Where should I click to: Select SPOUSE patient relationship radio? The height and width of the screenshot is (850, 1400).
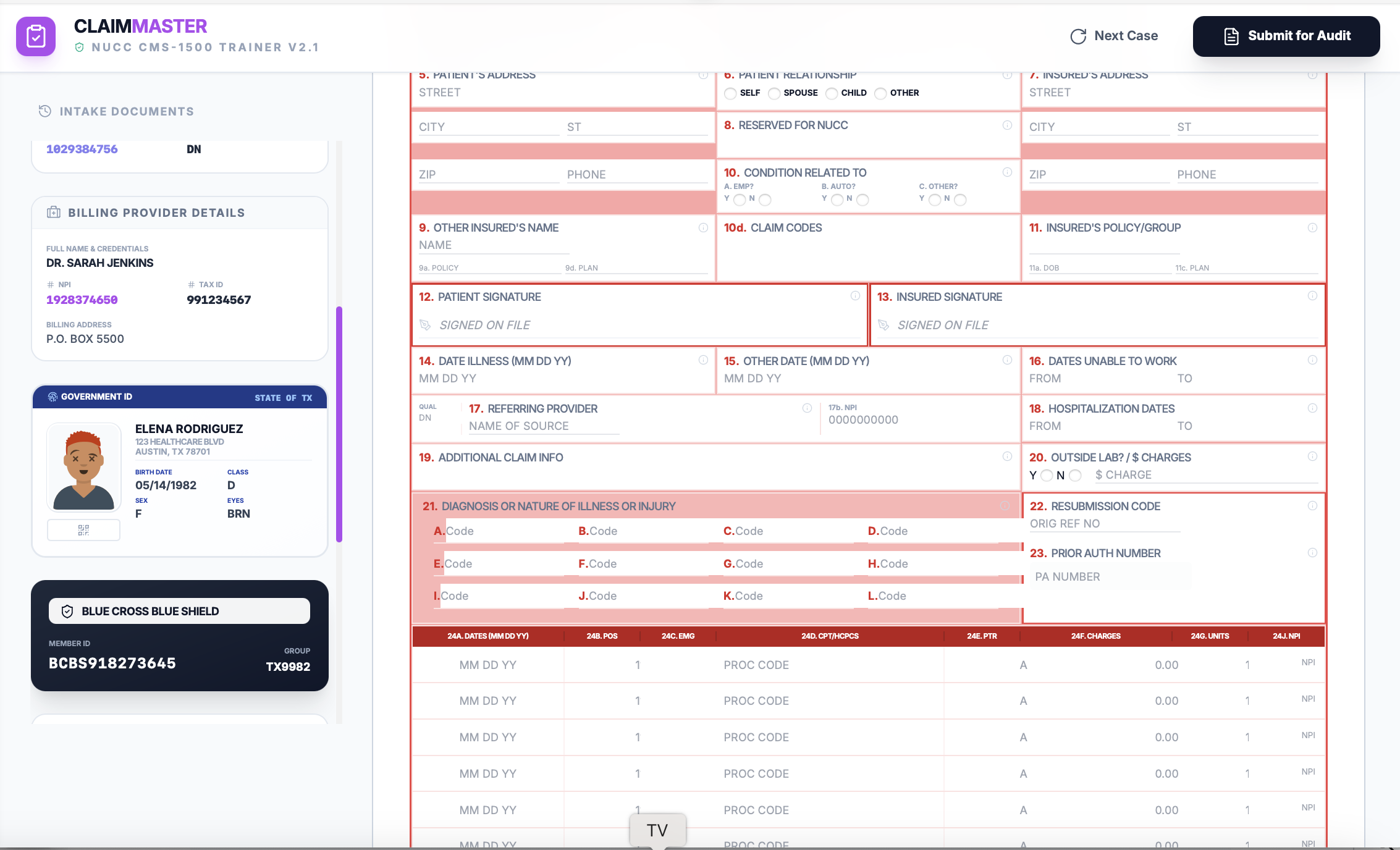(774, 93)
